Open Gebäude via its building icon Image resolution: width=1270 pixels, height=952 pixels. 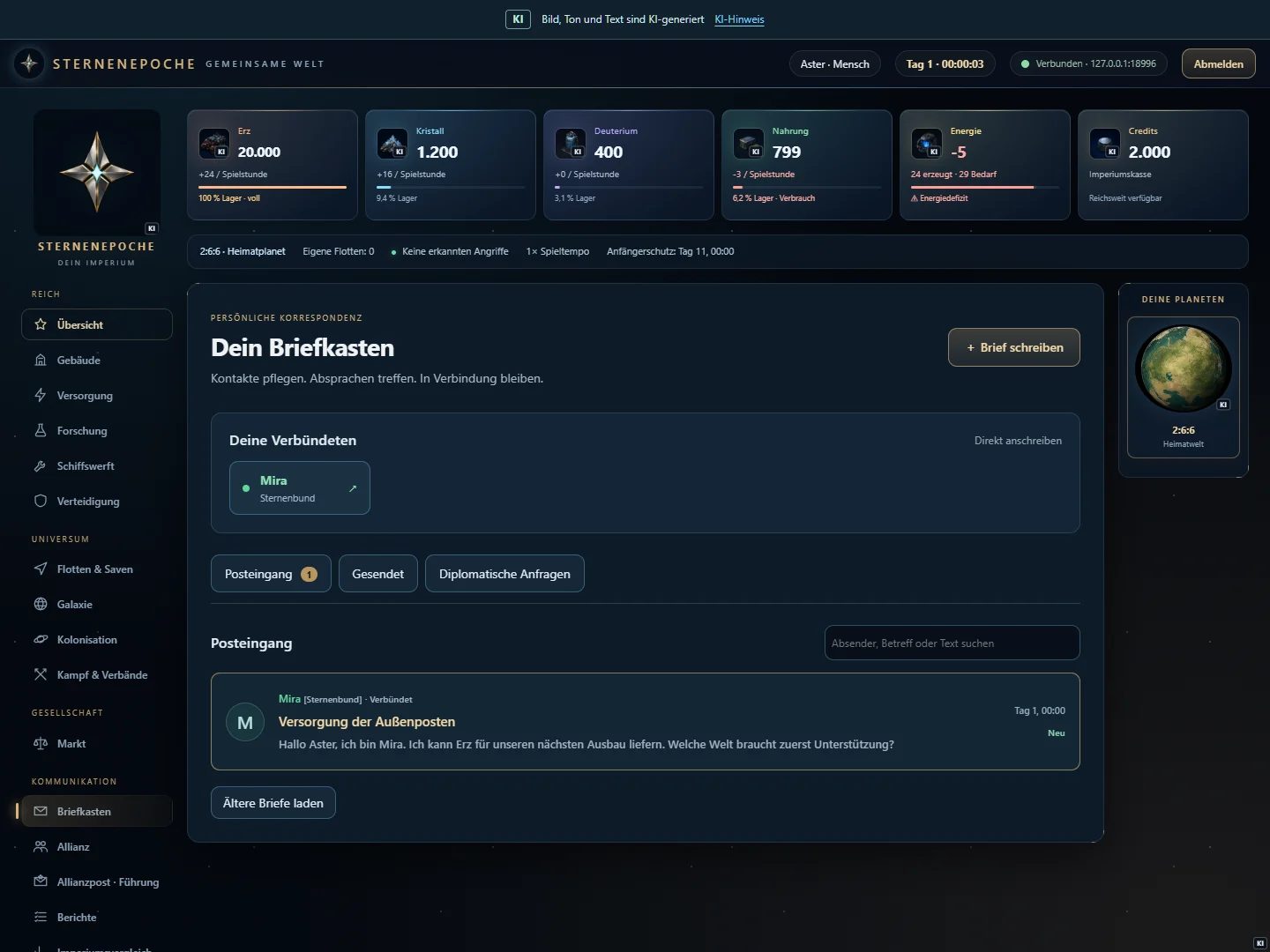[x=41, y=360]
